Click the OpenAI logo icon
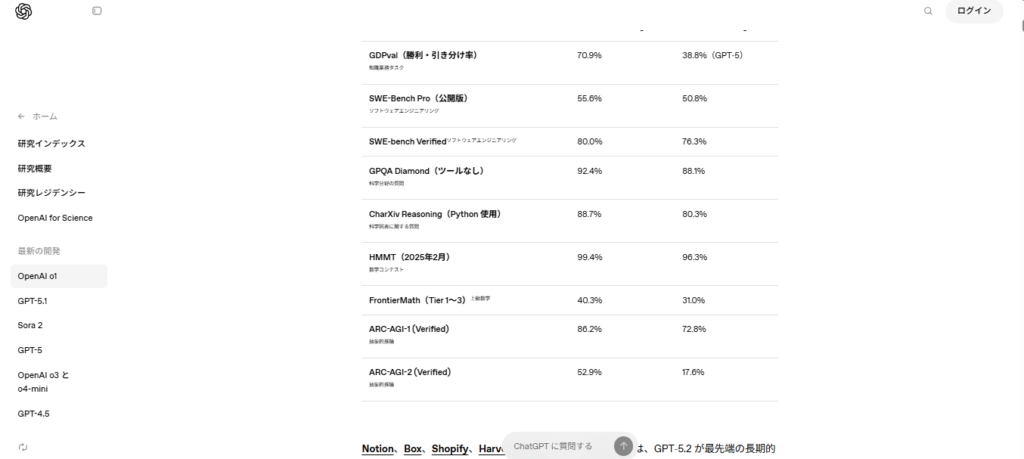This screenshot has width=1024, height=459. pos(24,11)
